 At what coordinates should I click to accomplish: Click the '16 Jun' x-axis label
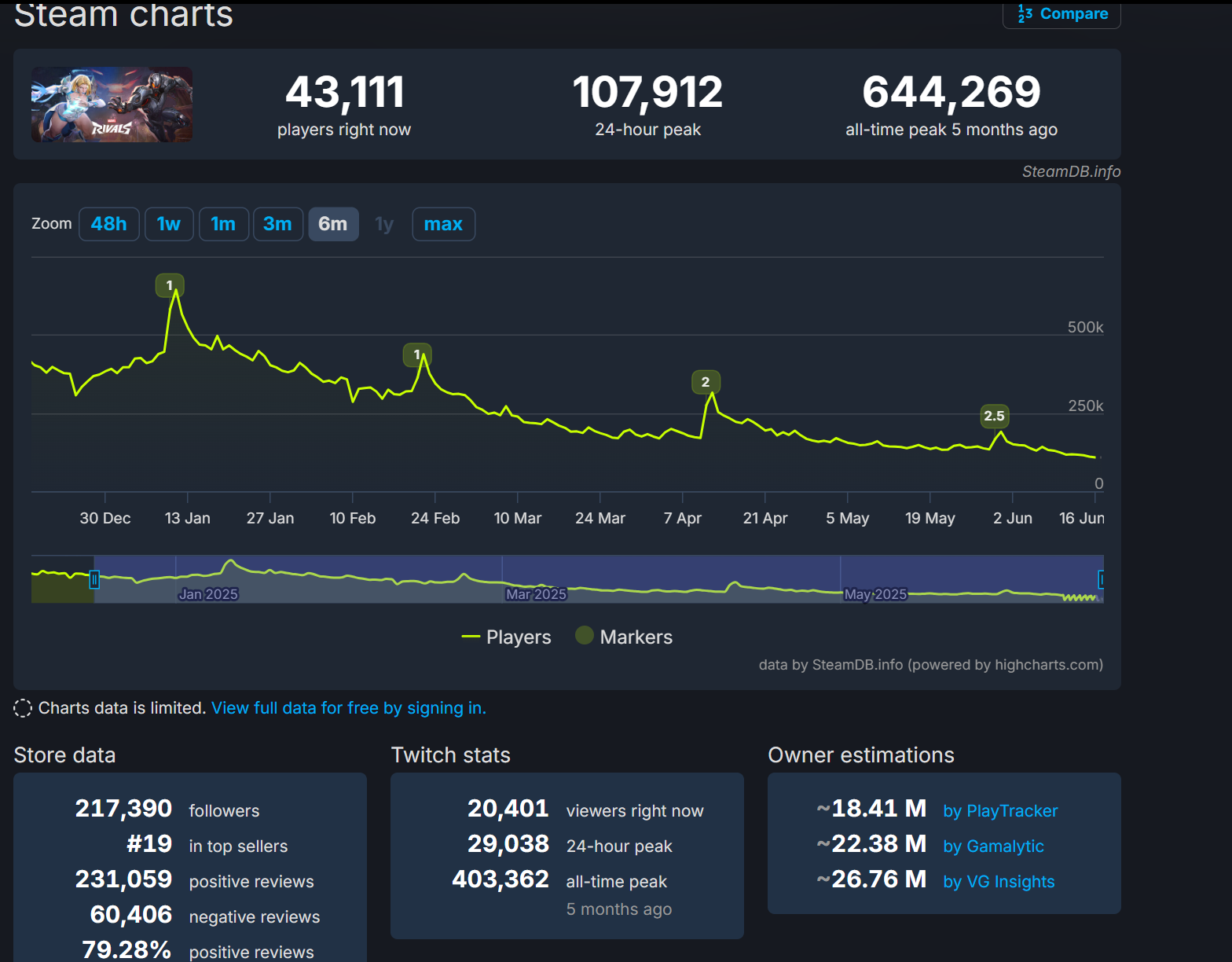(1081, 519)
